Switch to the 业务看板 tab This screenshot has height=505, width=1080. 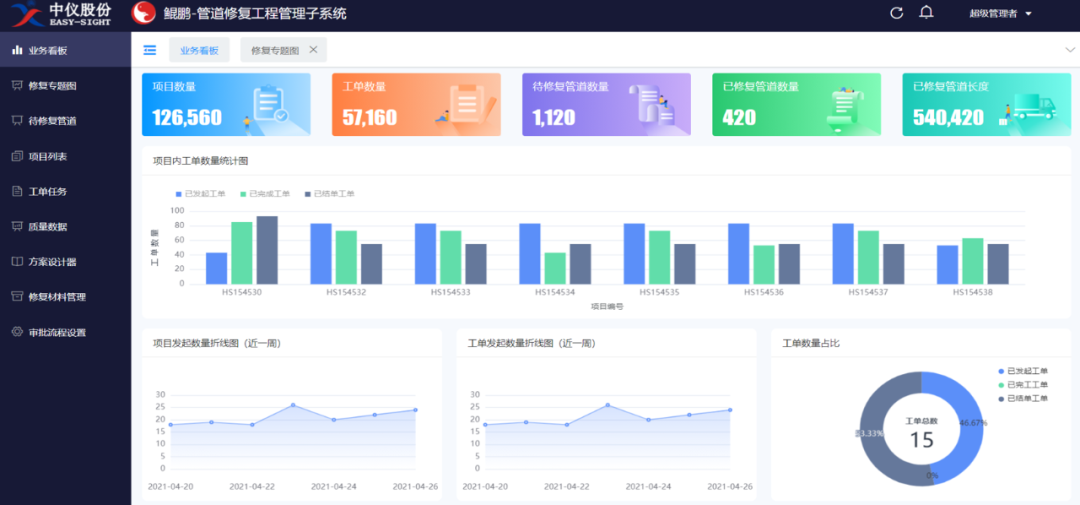pyautogui.click(x=199, y=50)
